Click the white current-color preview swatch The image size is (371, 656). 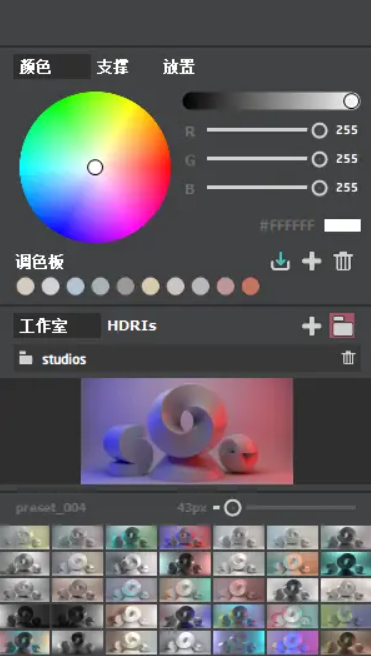(x=343, y=226)
